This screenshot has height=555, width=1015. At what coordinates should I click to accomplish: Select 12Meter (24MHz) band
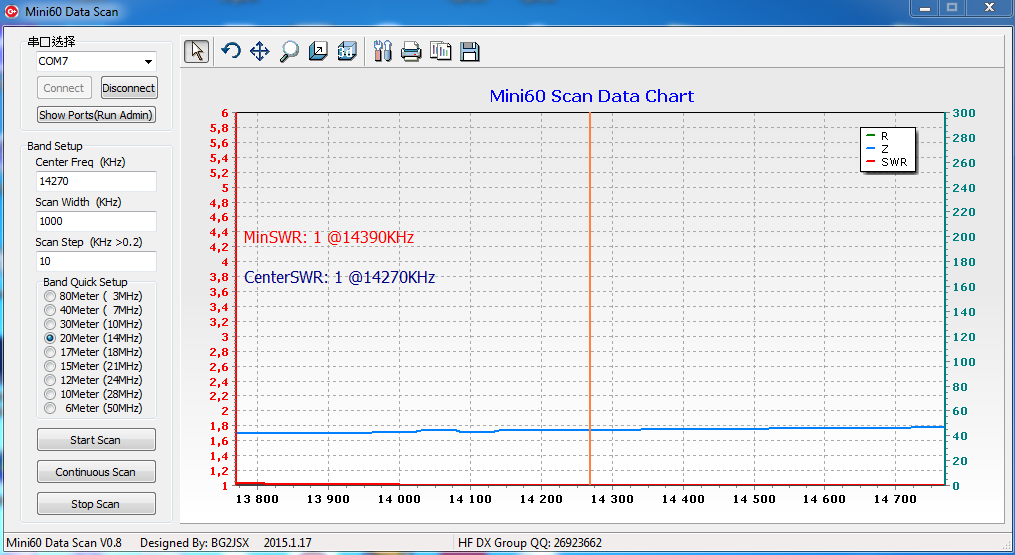pos(50,380)
